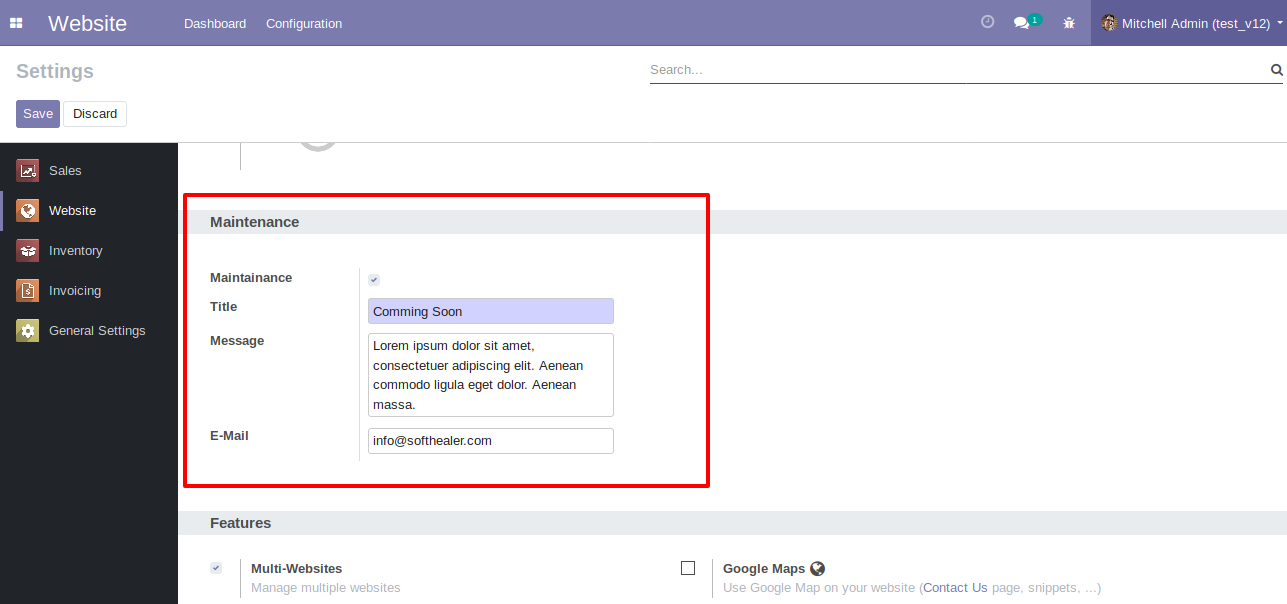Open the conversations chat icon
1287x604 pixels.
pos(1021,23)
